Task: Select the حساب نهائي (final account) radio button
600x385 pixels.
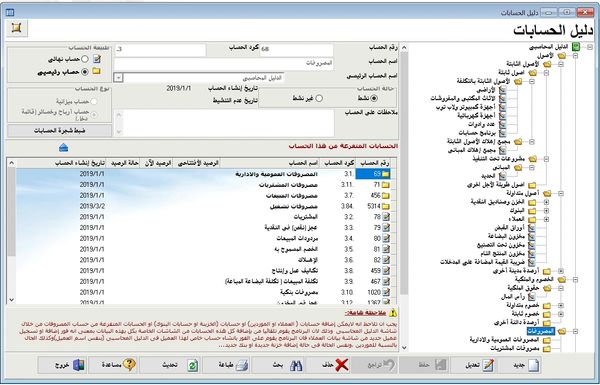Action: [x=85, y=59]
